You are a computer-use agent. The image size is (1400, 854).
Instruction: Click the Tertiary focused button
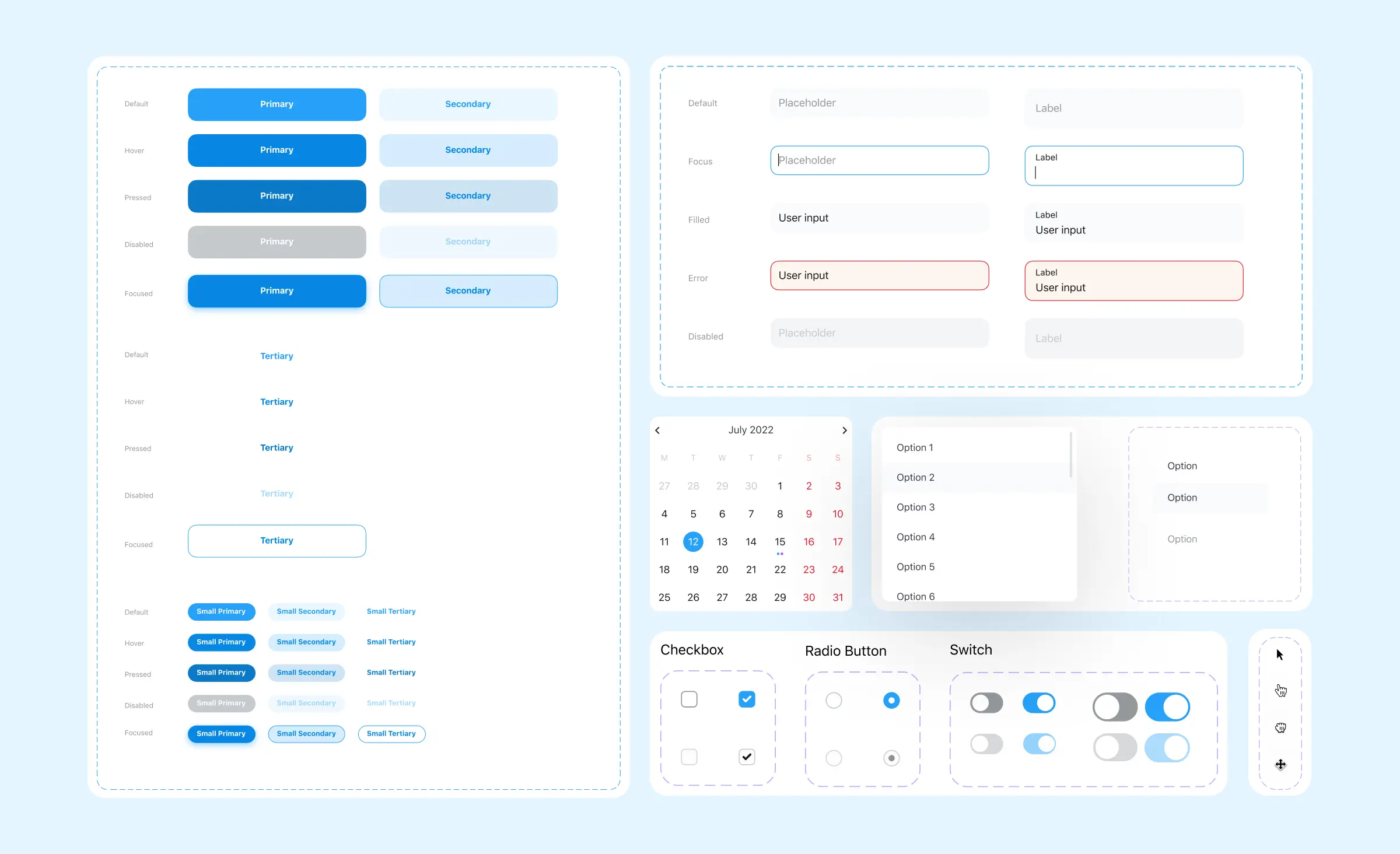point(277,540)
